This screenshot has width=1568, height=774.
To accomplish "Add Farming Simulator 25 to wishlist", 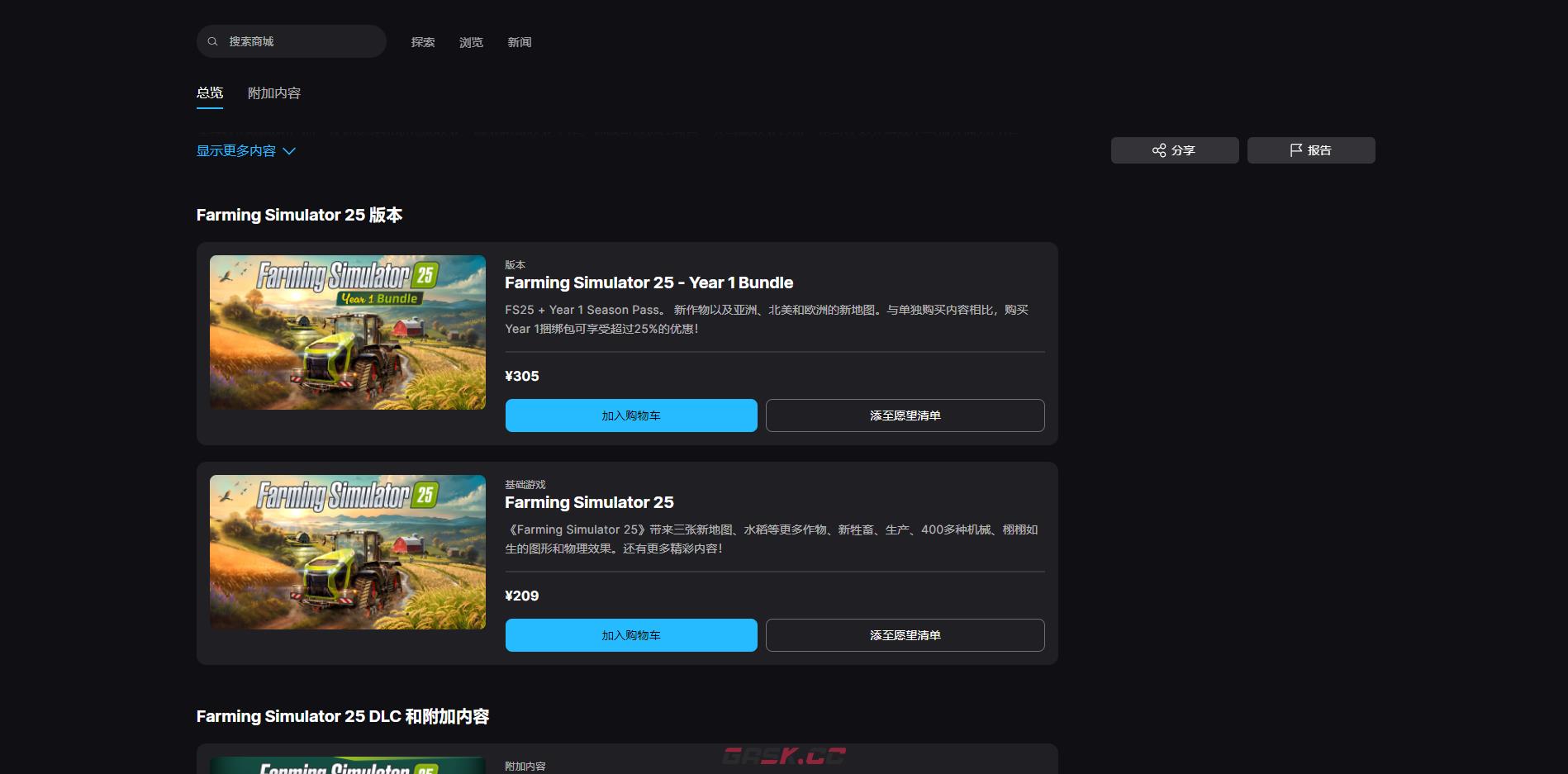I will point(905,635).
